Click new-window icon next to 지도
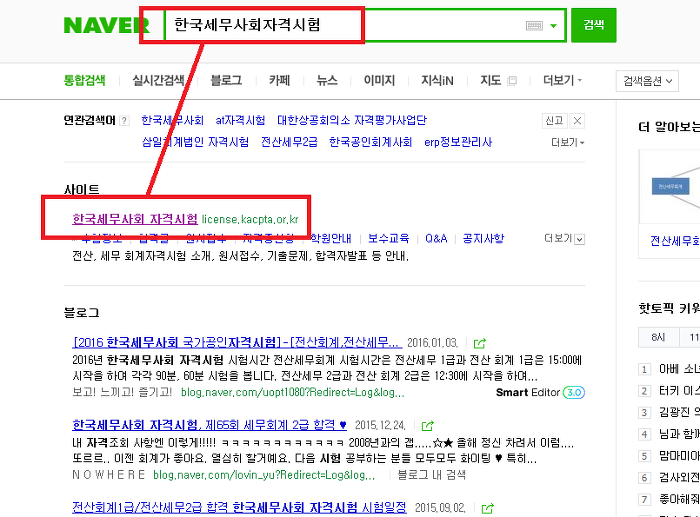Screen dimensions: 700x517 (512, 81)
